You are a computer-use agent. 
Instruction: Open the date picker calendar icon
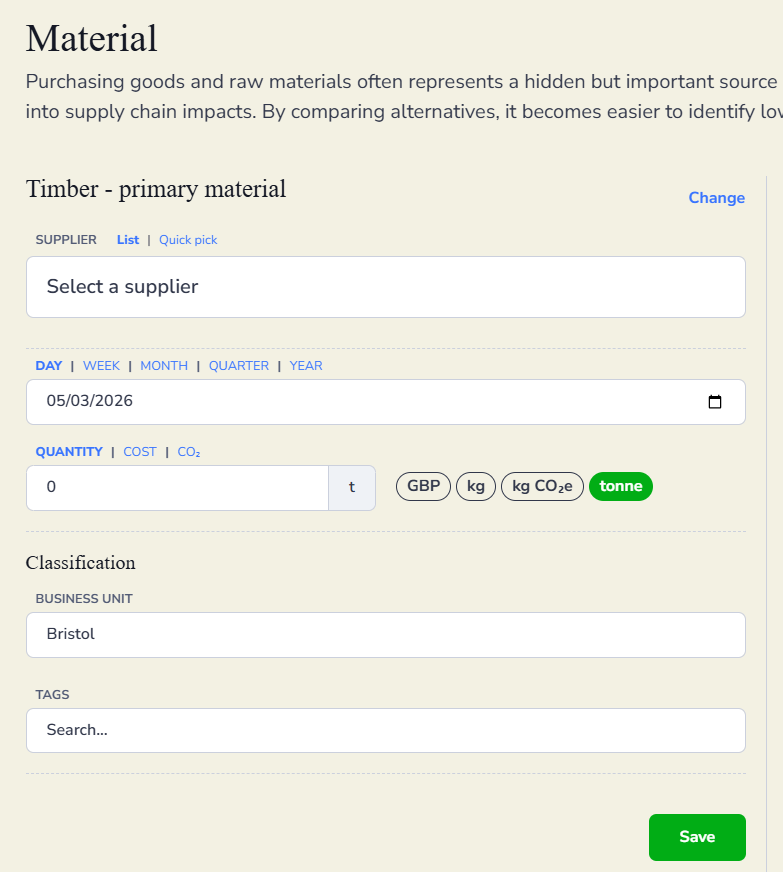(715, 402)
